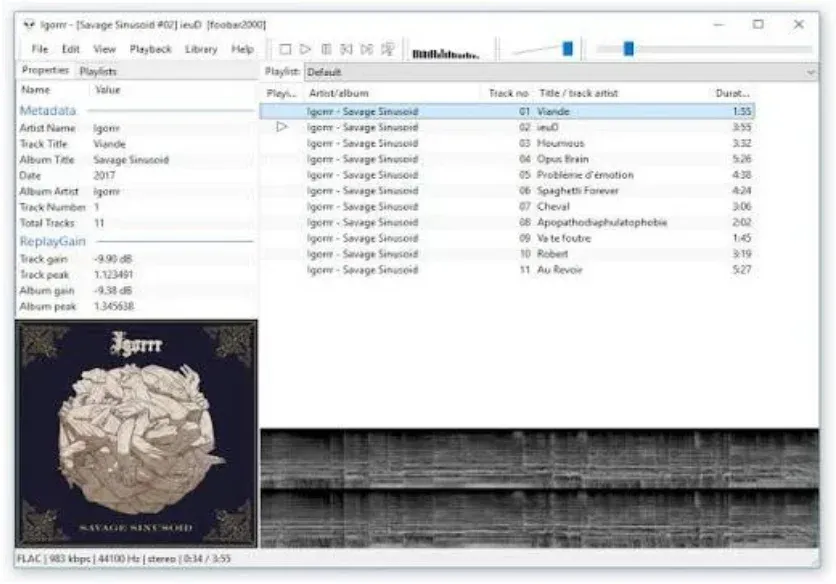This screenshot has height=584, width=836.
Task: Sort by Duration column header
Action: [x=732, y=93]
